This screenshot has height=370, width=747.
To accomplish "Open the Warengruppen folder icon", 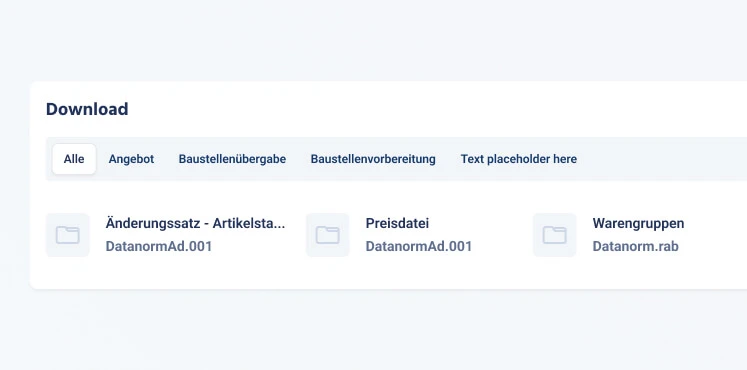I will 555,235.
